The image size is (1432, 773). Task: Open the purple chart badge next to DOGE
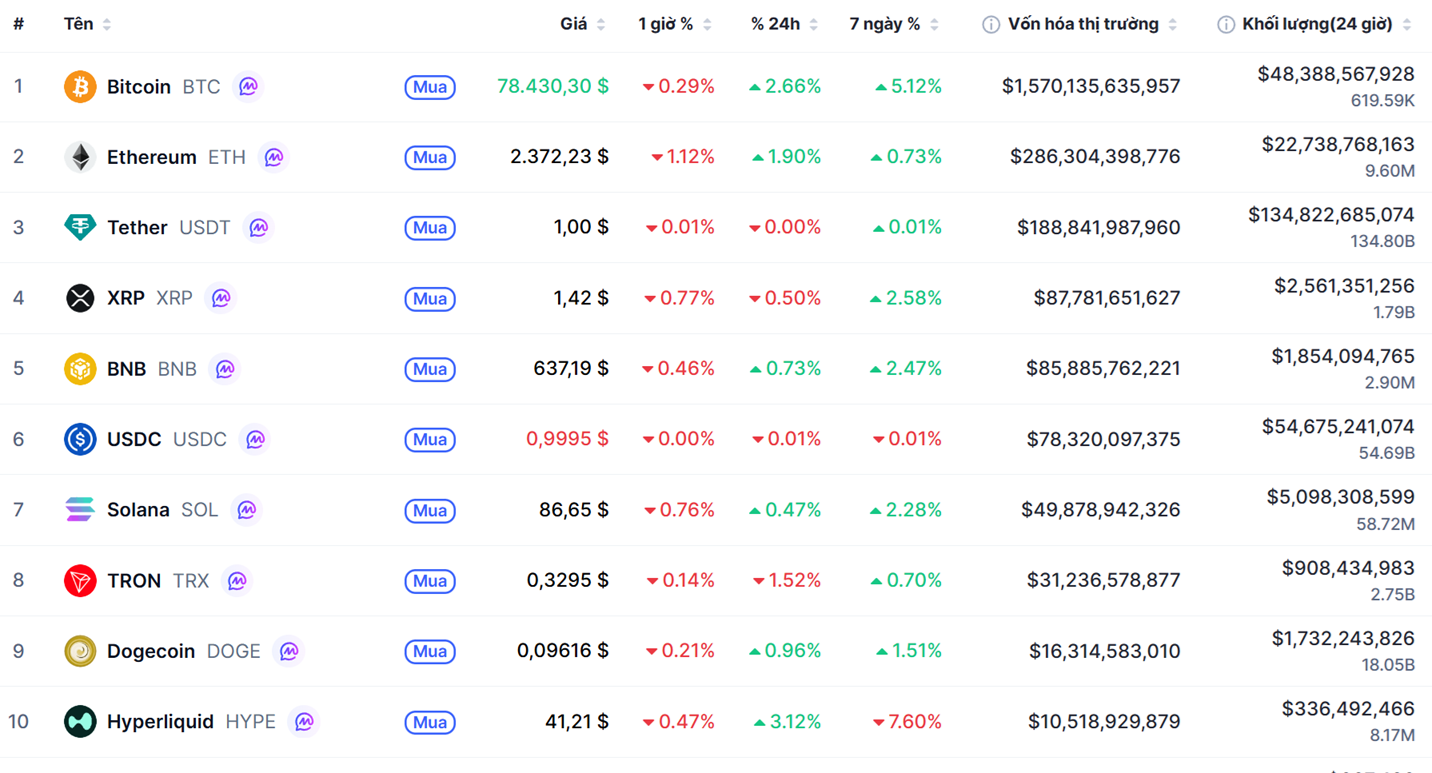point(289,651)
